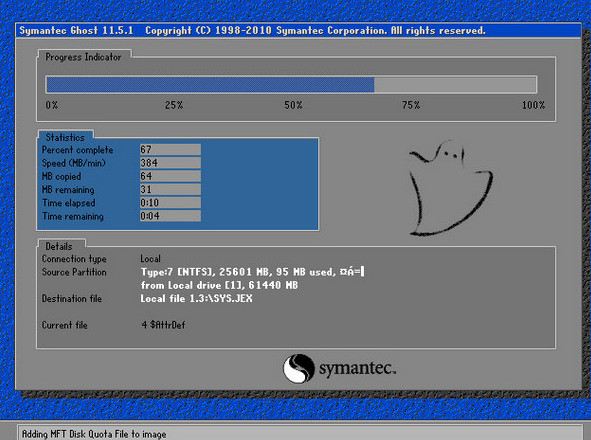The width and height of the screenshot is (591, 440).
Task: Click the Details panel label
Action: pyautogui.click(x=59, y=246)
